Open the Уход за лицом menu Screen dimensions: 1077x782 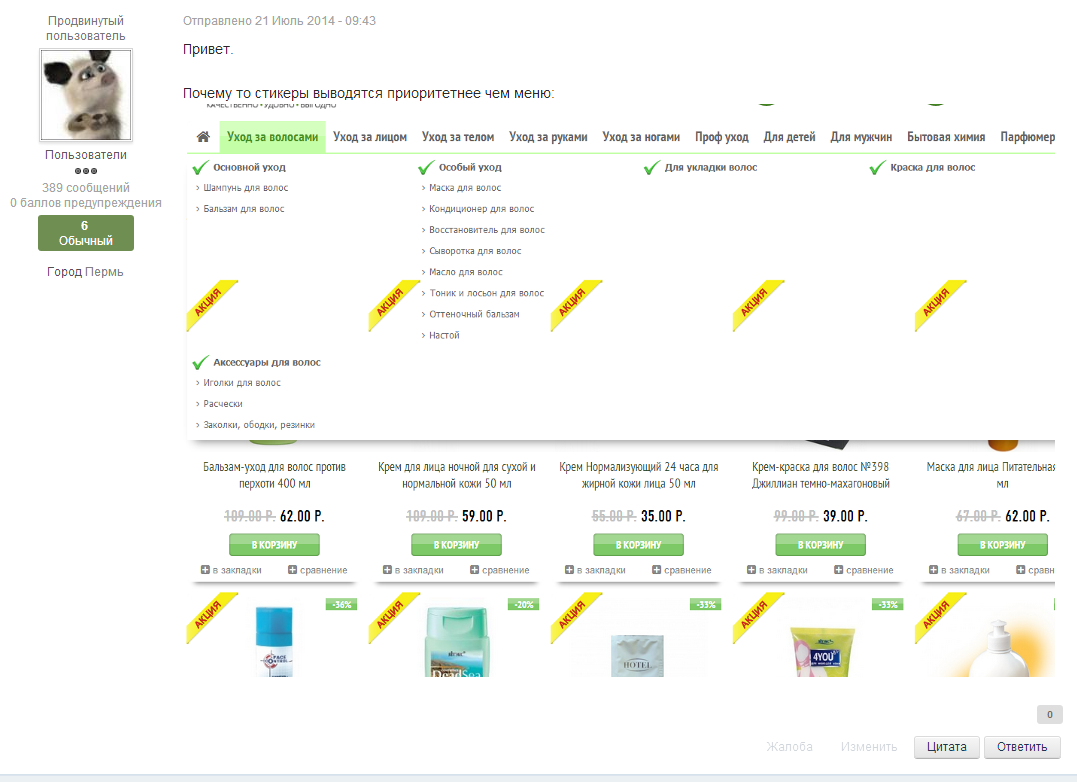pyautogui.click(x=370, y=137)
